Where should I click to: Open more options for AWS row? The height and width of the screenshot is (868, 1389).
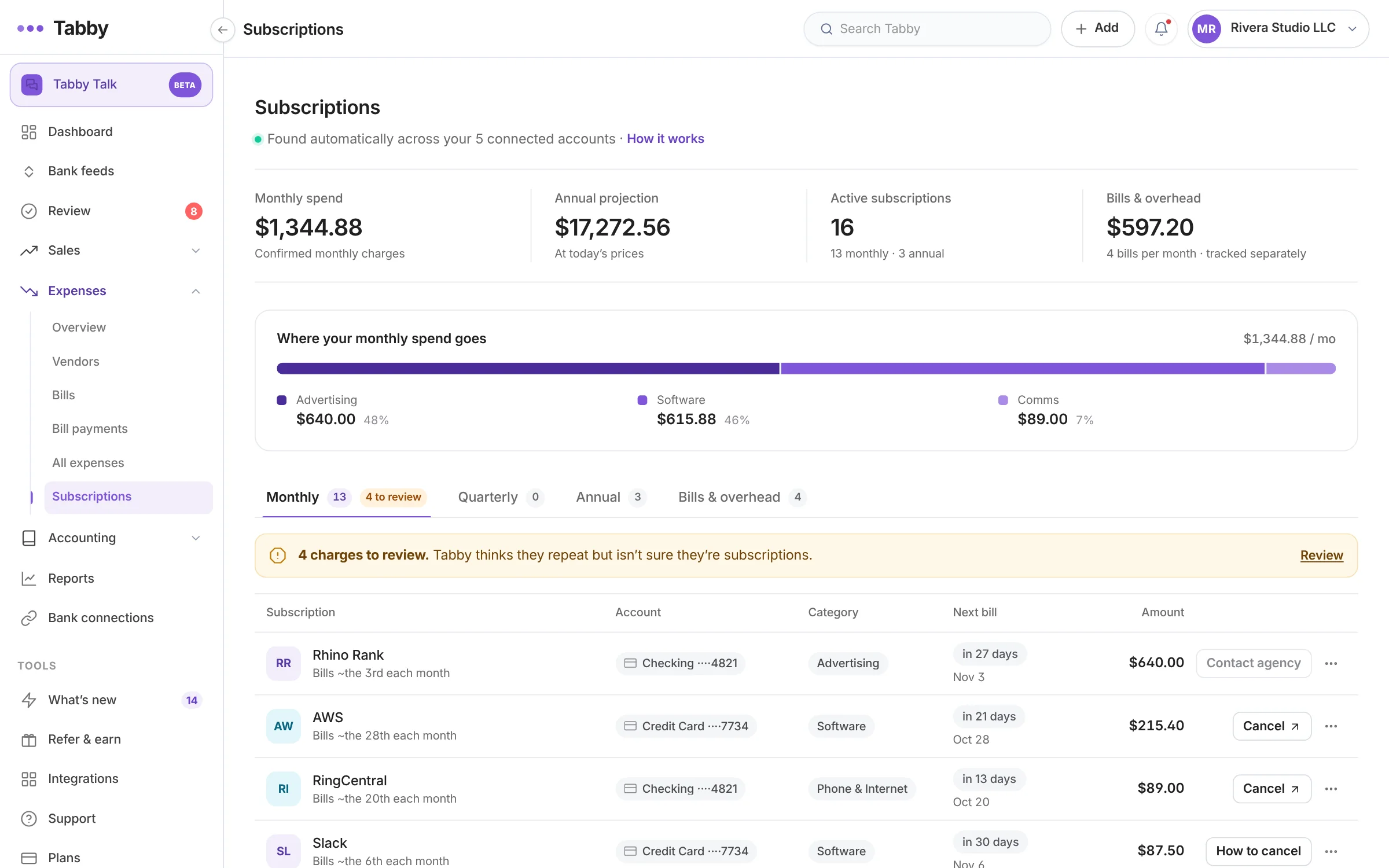click(1331, 726)
